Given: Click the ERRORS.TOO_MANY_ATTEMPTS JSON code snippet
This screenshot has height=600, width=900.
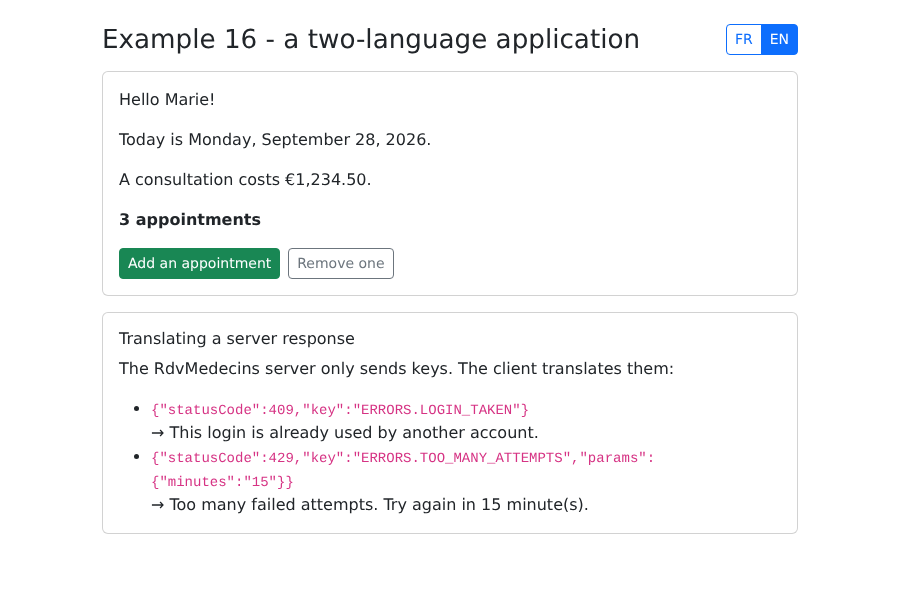Looking at the screenshot, I should point(403,470).
